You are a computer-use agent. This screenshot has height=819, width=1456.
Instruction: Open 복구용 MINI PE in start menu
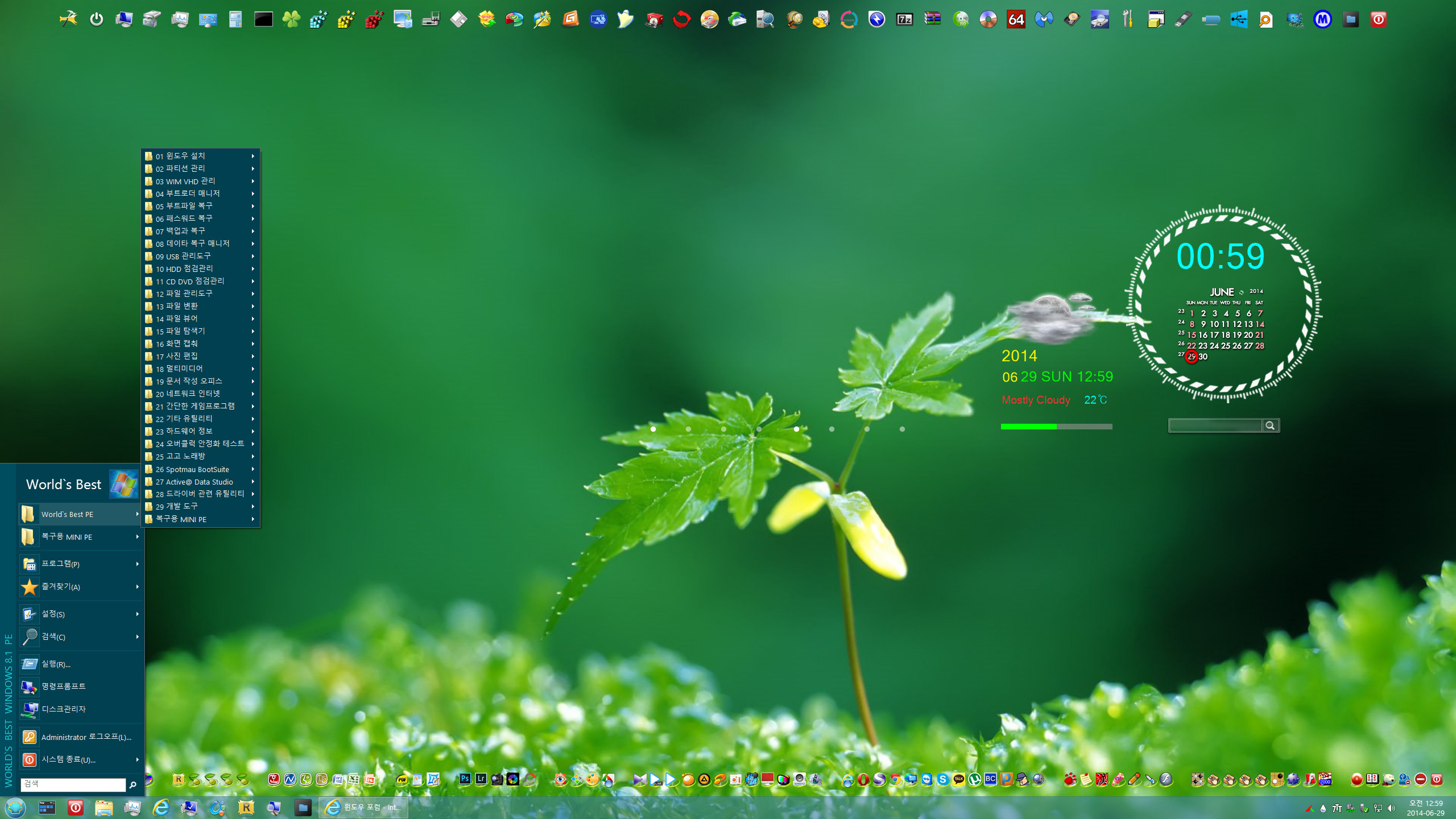point(80,536)
